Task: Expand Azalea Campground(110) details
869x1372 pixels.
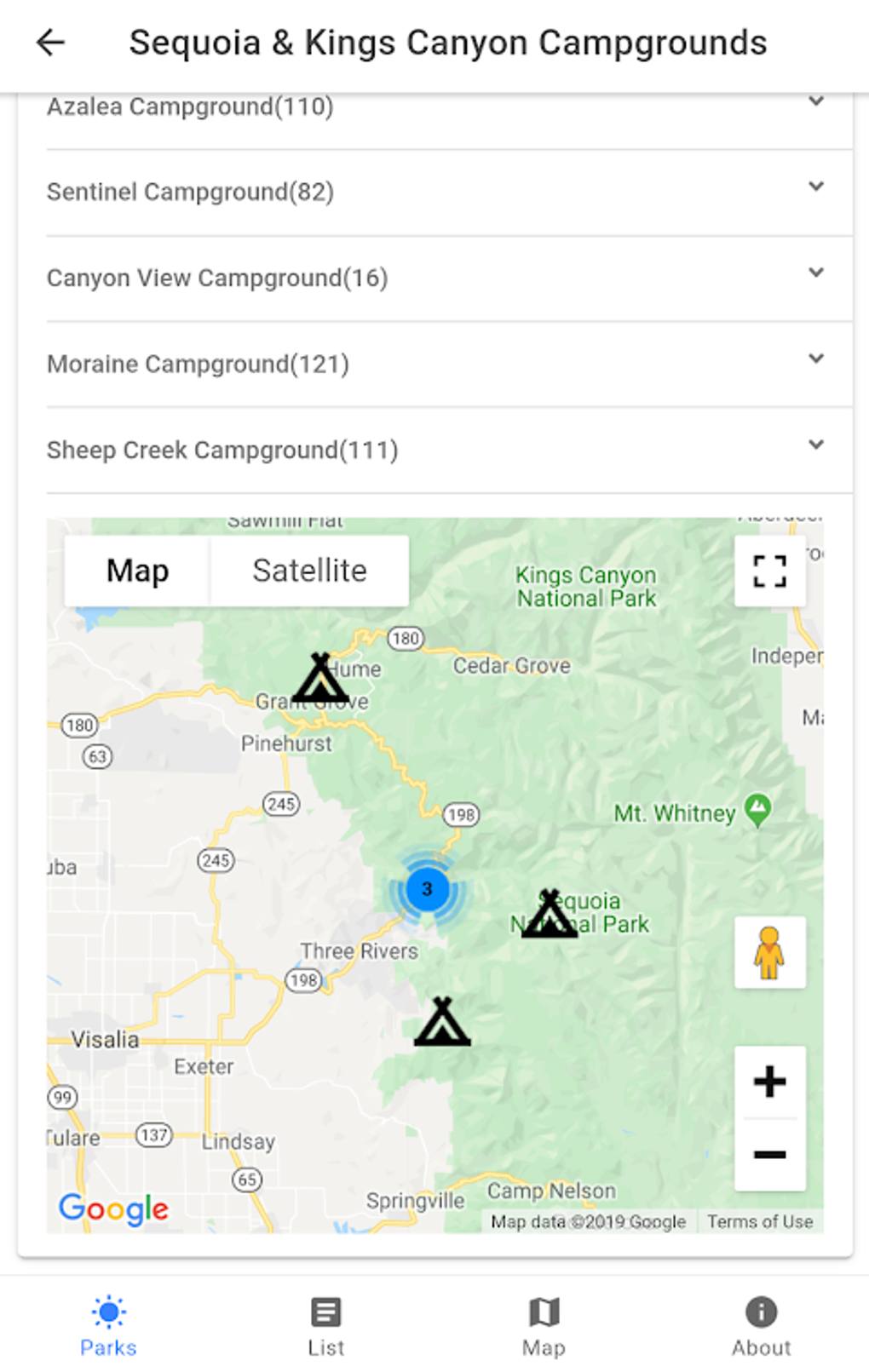Action: click(815, 102)
